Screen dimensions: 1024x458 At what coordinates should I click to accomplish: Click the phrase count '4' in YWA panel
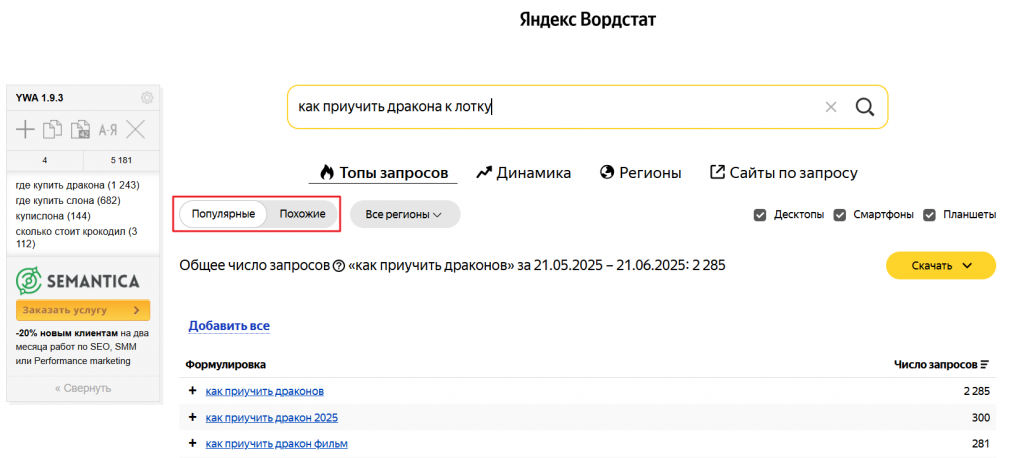click(x=44, y=161)
